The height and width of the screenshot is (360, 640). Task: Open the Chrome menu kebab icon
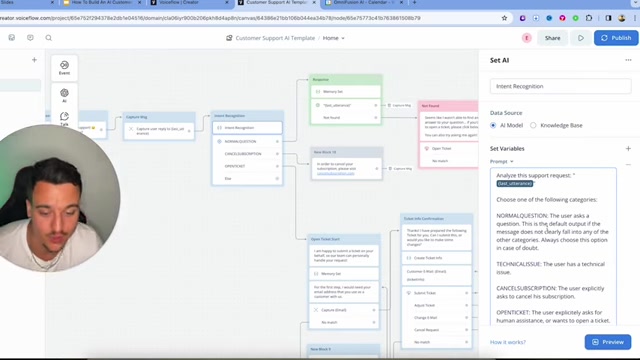tap(635, 18)
